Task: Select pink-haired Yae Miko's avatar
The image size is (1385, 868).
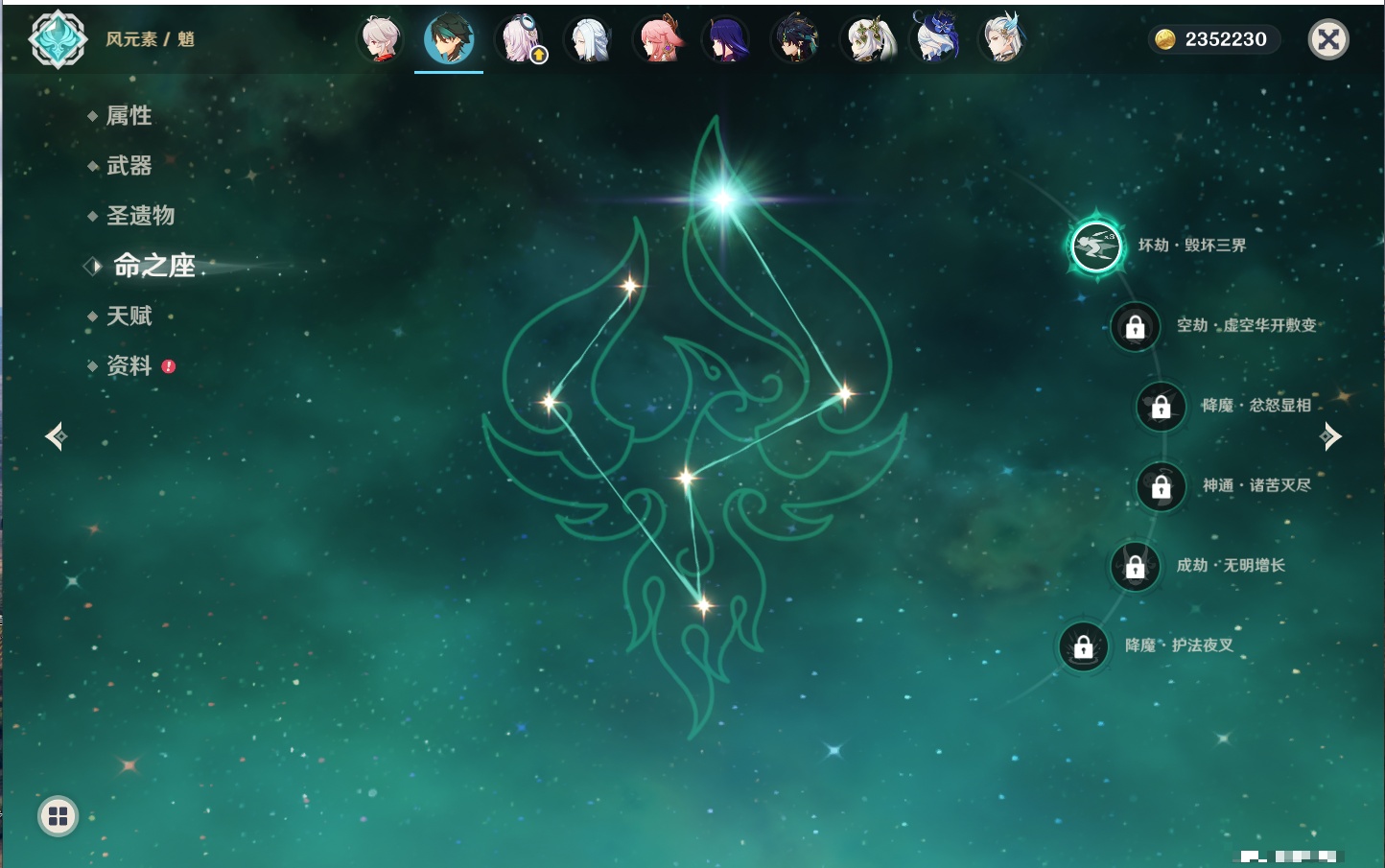Action: click(x=658, y=39)
